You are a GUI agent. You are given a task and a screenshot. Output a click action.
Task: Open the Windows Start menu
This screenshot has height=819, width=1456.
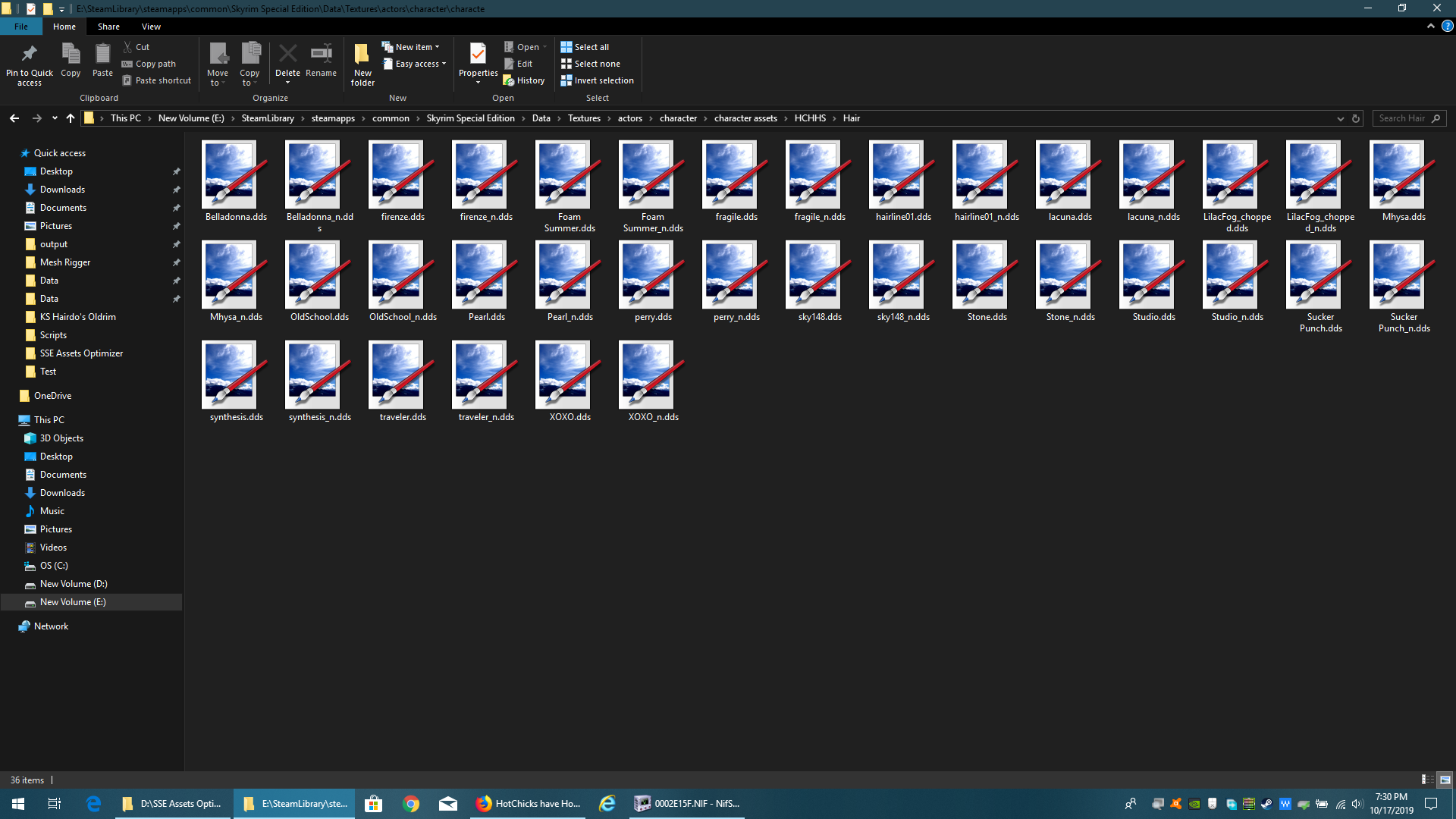pyautogui.click(x=18, y=804)
